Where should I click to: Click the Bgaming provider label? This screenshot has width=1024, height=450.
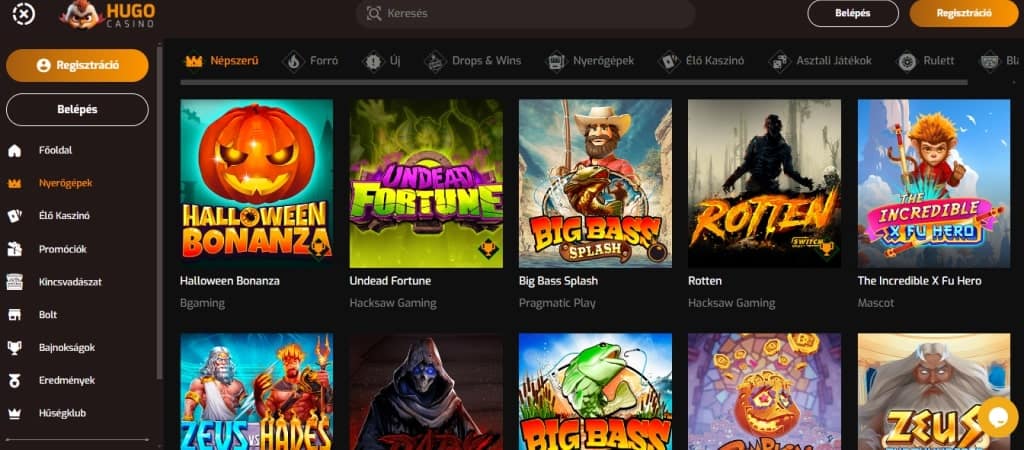click(x=202, y=303)
